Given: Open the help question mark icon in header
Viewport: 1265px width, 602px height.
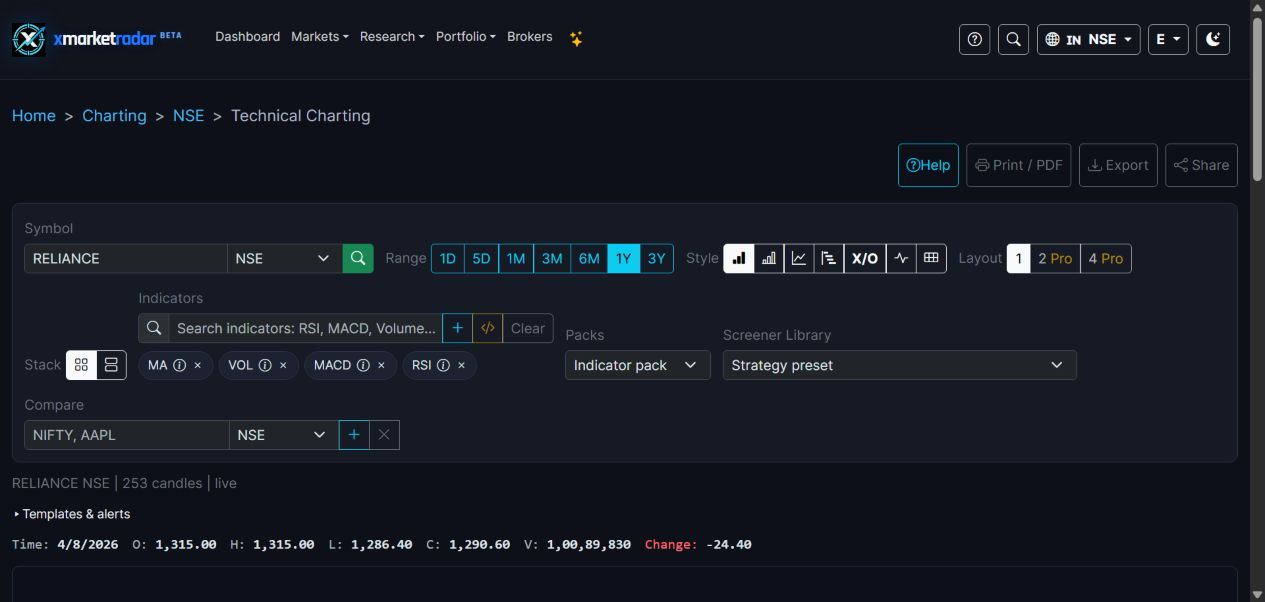Looking at the screenshot, I should [x=974, y=39].
